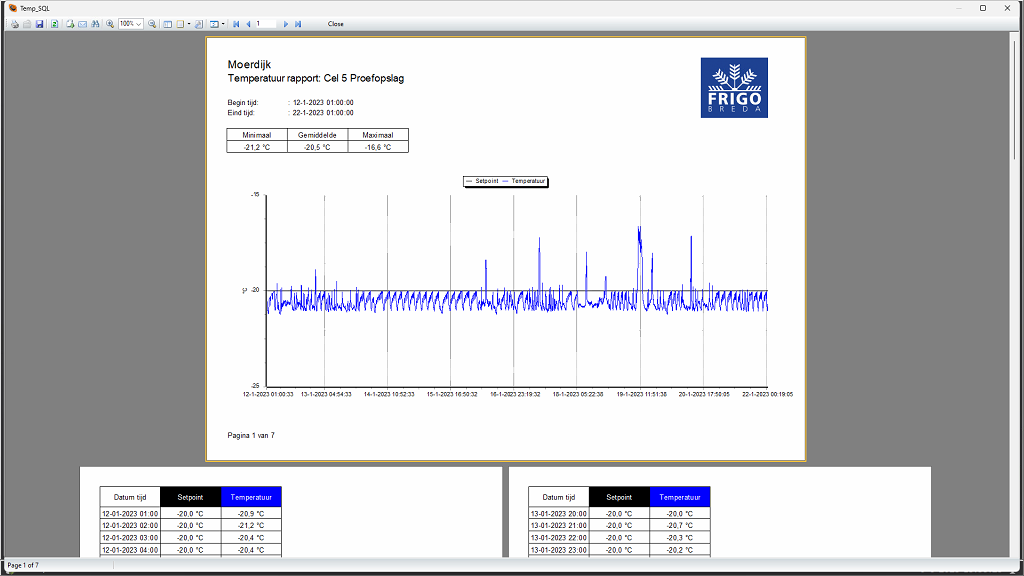Image resolution: width=1024 pixels, height=576 pixels.
Task: Click the vertical scrollbar thumb
Action: click(x=1015, y=98)
